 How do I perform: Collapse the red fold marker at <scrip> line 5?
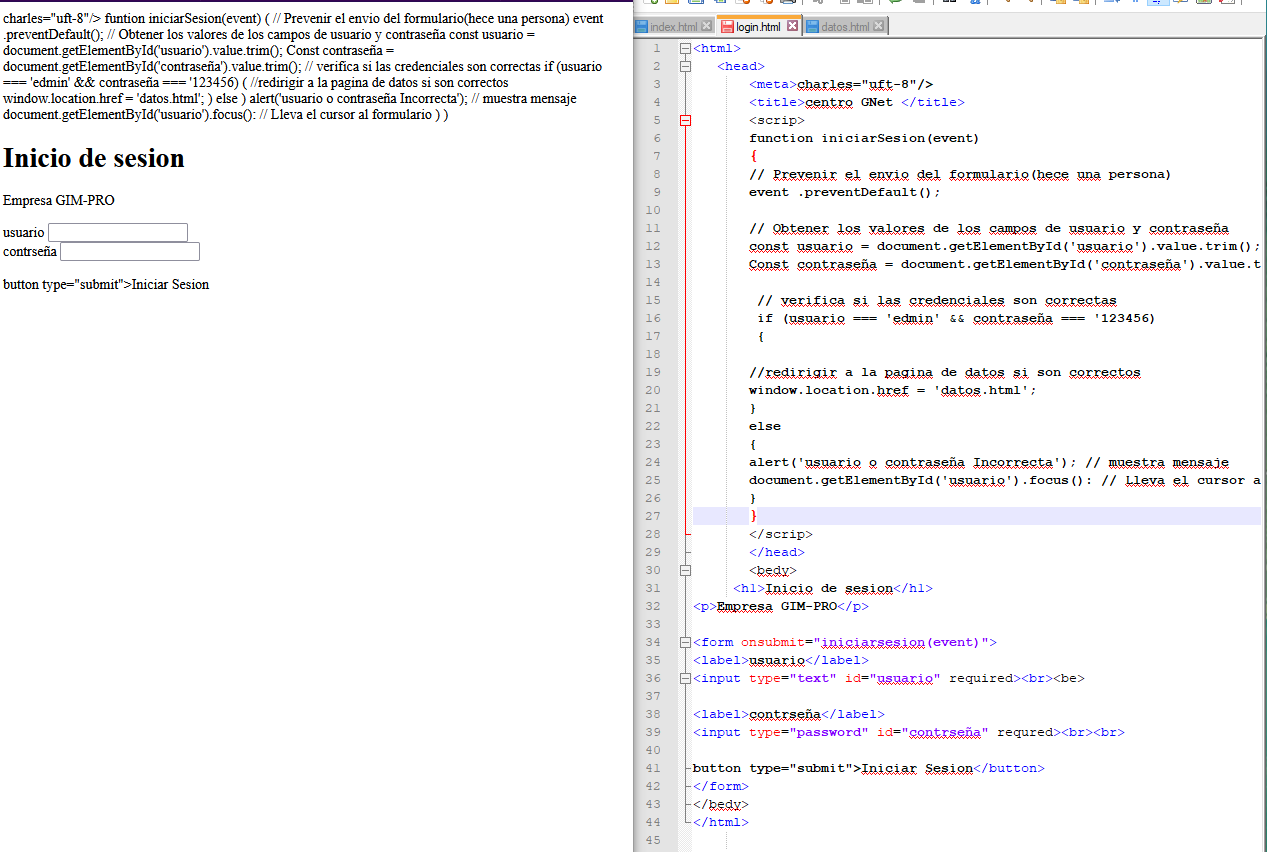[x=685, y=120]
